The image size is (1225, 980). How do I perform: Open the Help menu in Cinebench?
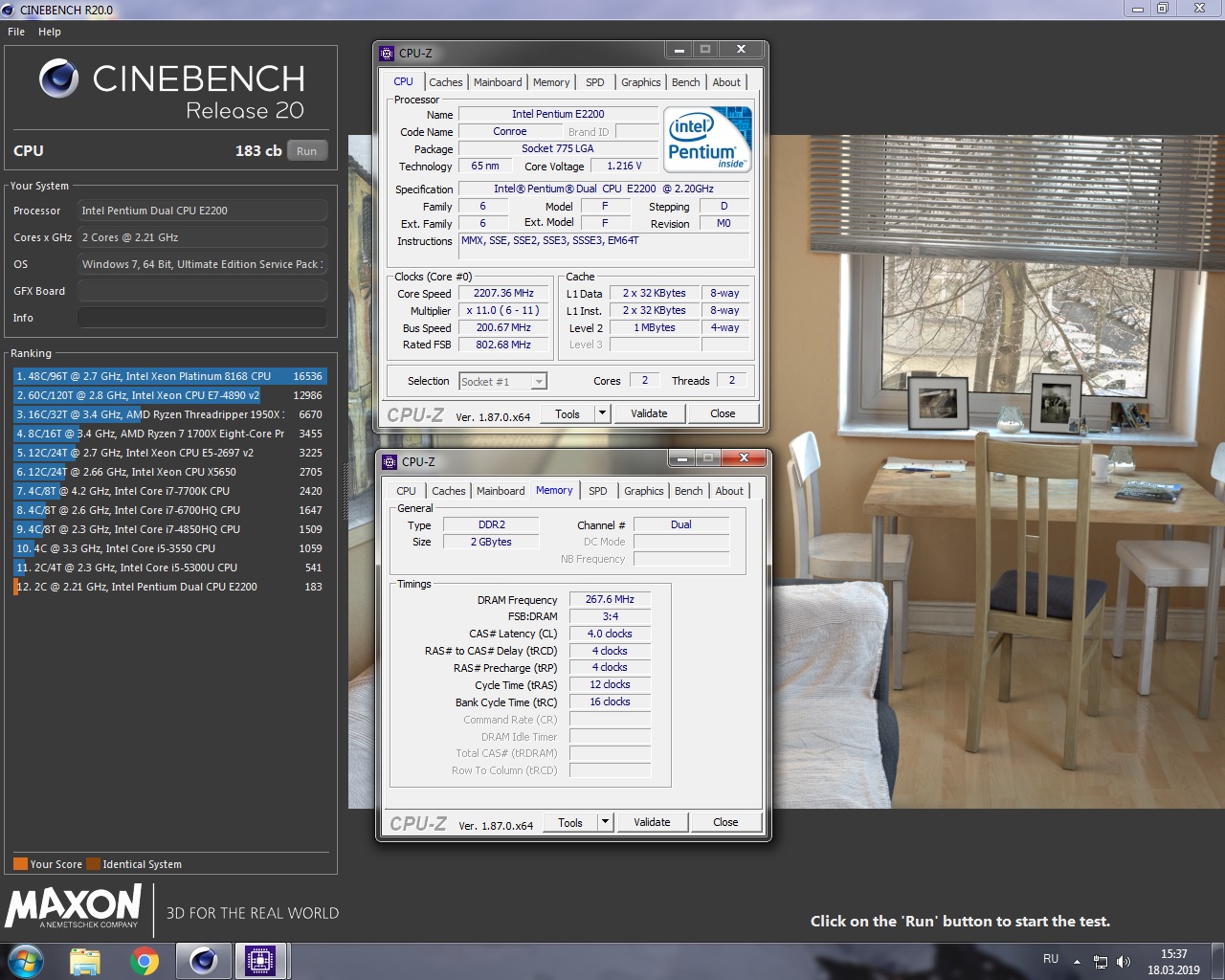(x=50, y=32)
